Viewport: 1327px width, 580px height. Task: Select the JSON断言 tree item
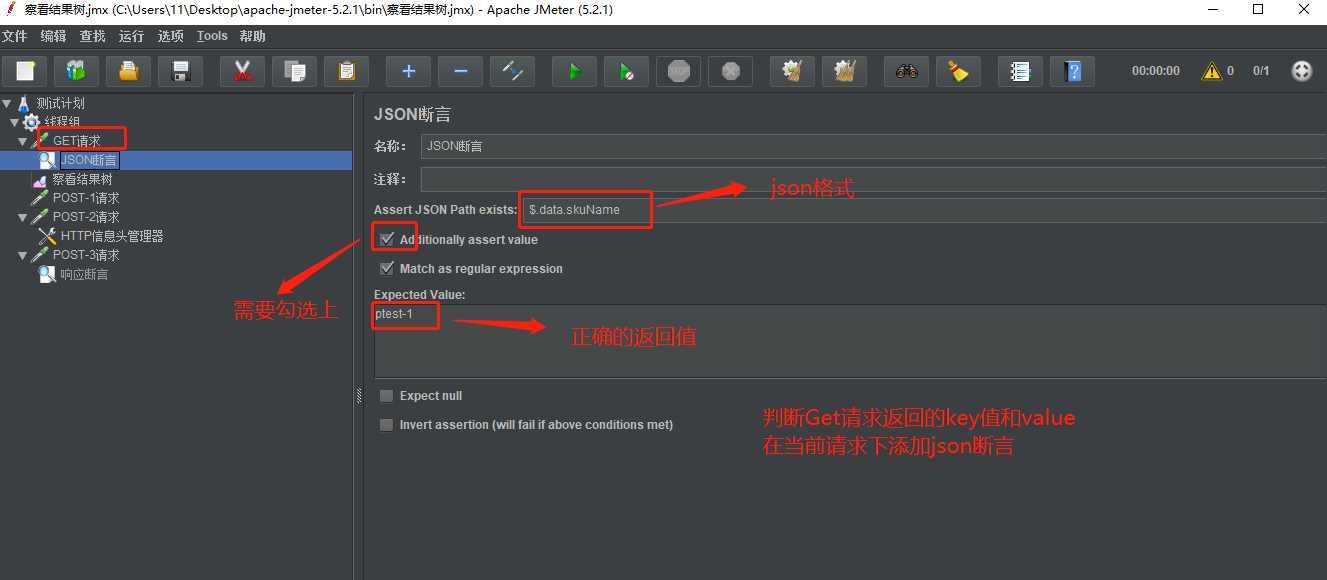[x=90, y=160]
